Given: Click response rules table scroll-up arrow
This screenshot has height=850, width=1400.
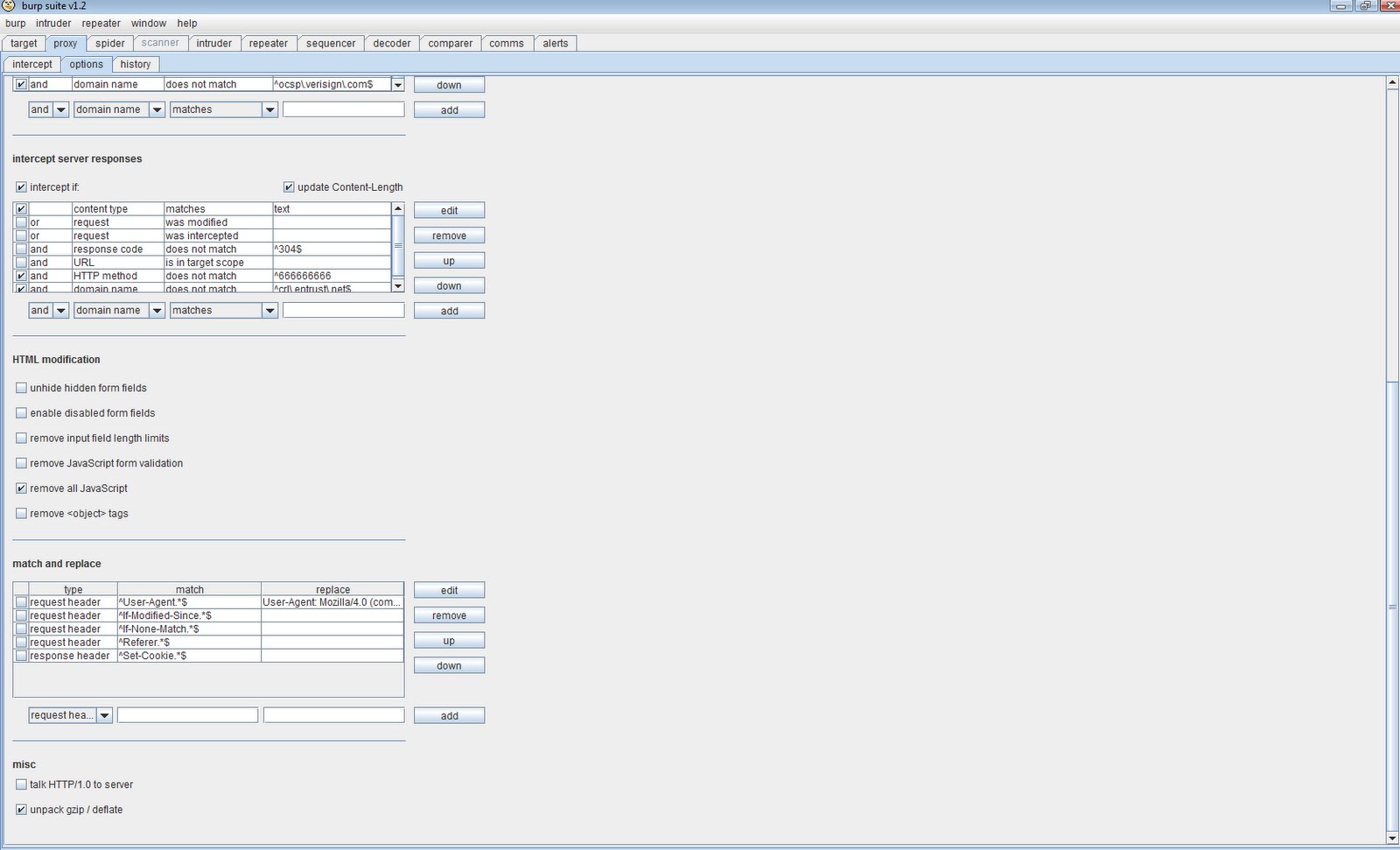Looking at the screenshot, I should (x=398, y=208).
